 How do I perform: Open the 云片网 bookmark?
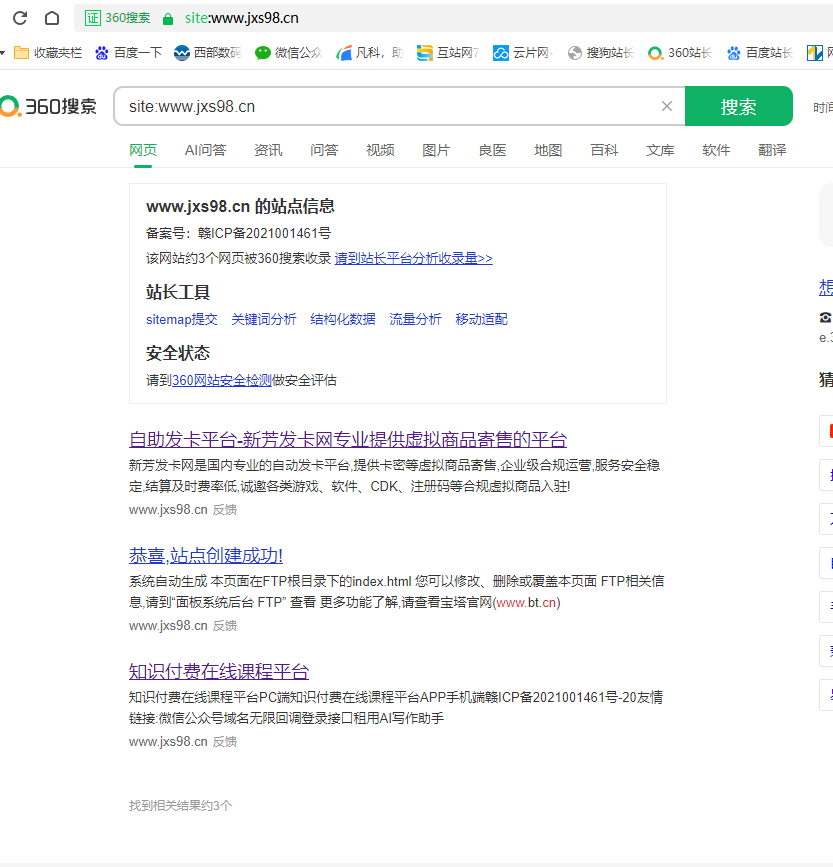[523, 53]
